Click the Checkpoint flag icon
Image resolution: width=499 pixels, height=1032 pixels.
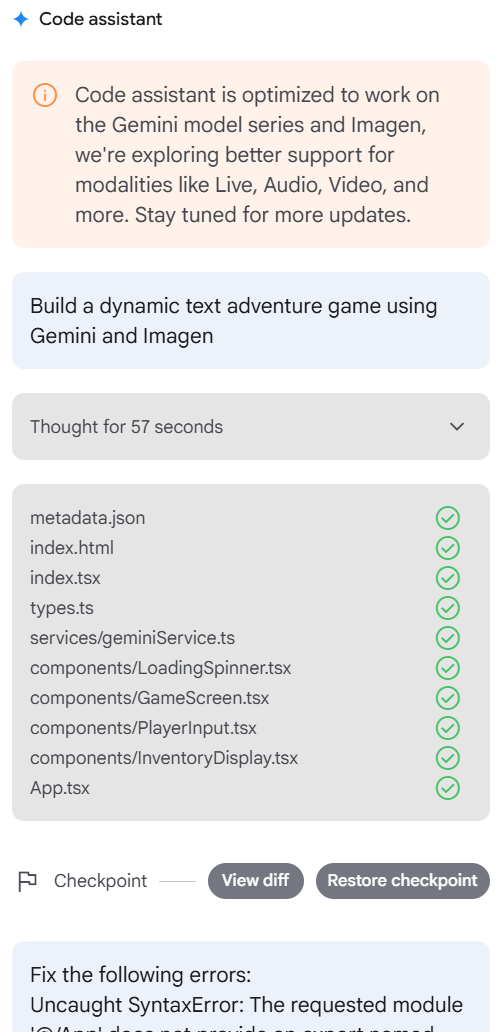click(x=28, y=881)
